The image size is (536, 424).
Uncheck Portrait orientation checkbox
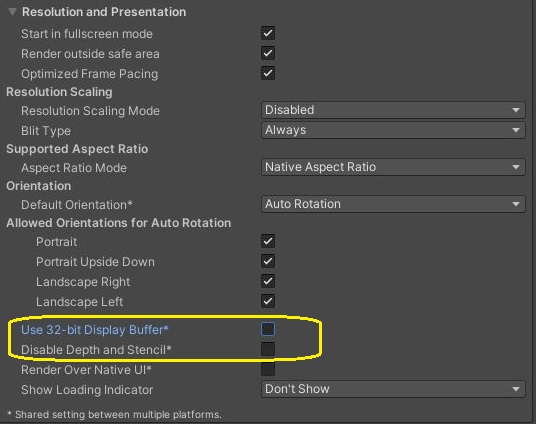pyautogui.click(x=268, y=241)
